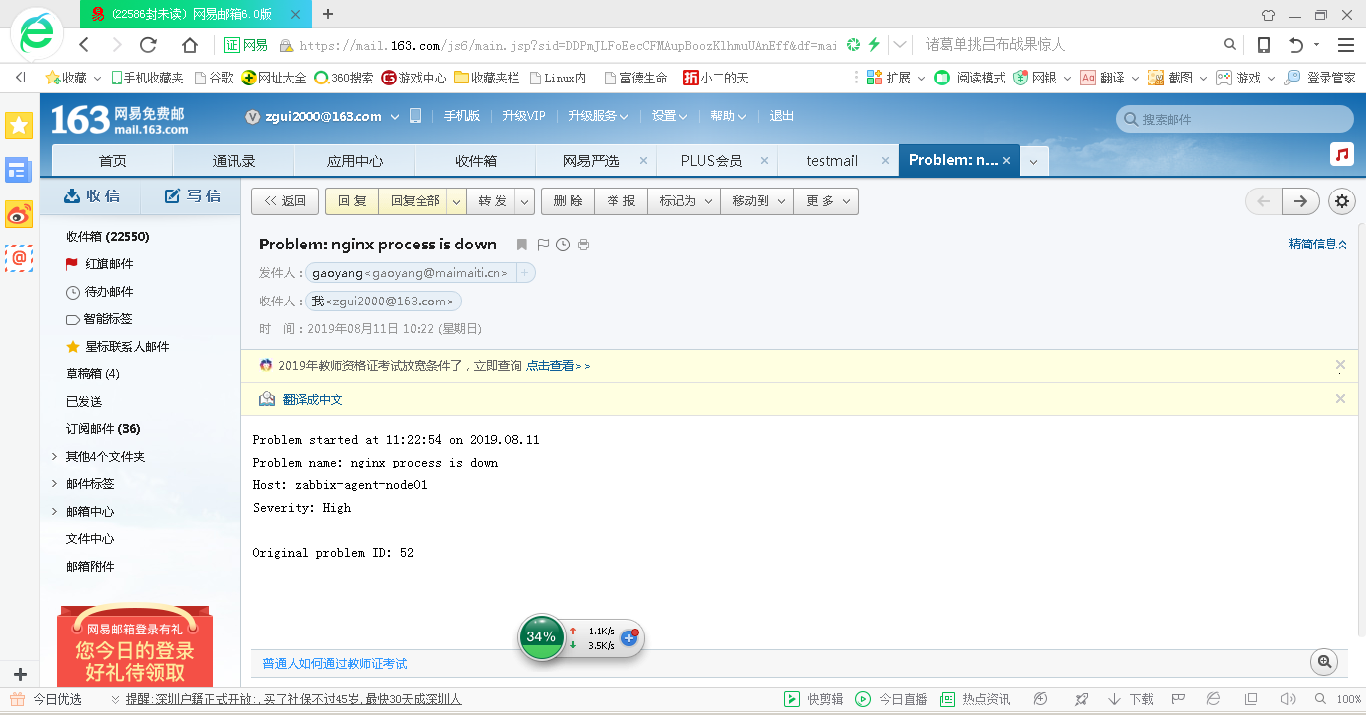Close the PLUS会员 tab
Viewport: 1366px width, 728px height.
pyautogui.click(x=764, y=160)
